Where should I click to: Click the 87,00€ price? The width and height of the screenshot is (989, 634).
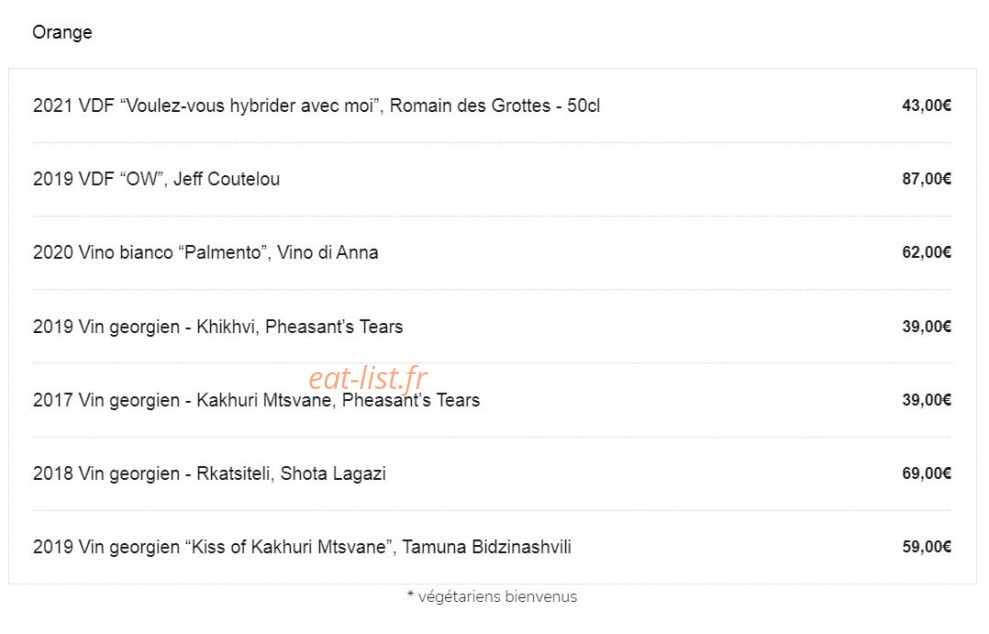point(926,179)
